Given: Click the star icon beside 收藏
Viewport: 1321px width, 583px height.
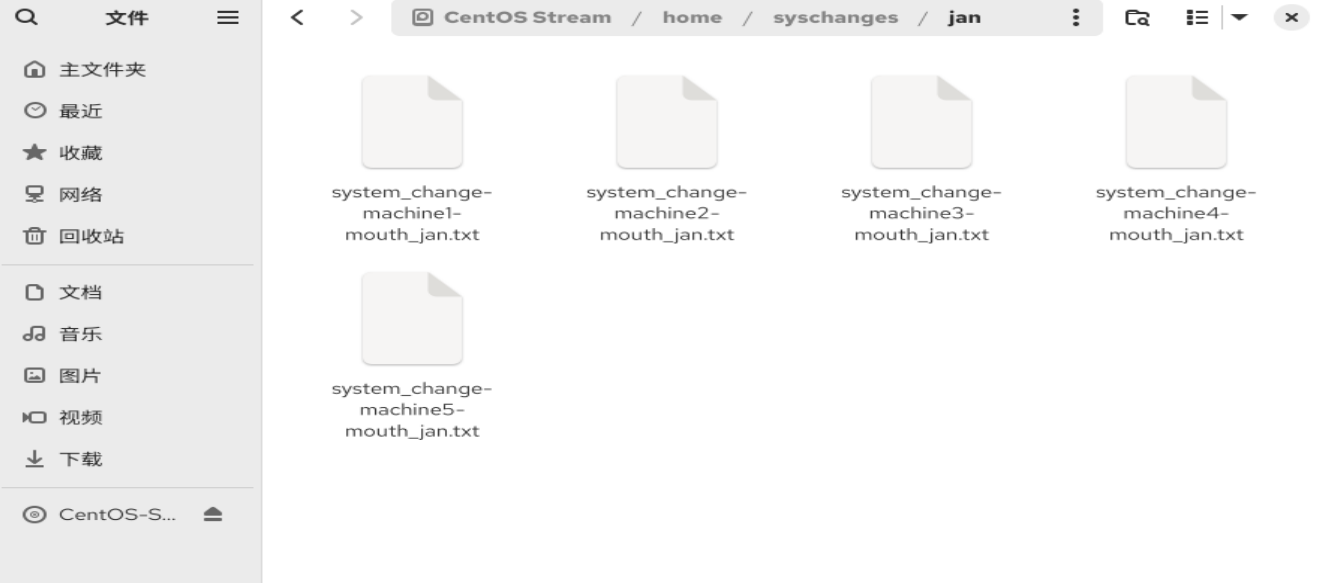Looking at the screenshot, I should coord(33,153).
